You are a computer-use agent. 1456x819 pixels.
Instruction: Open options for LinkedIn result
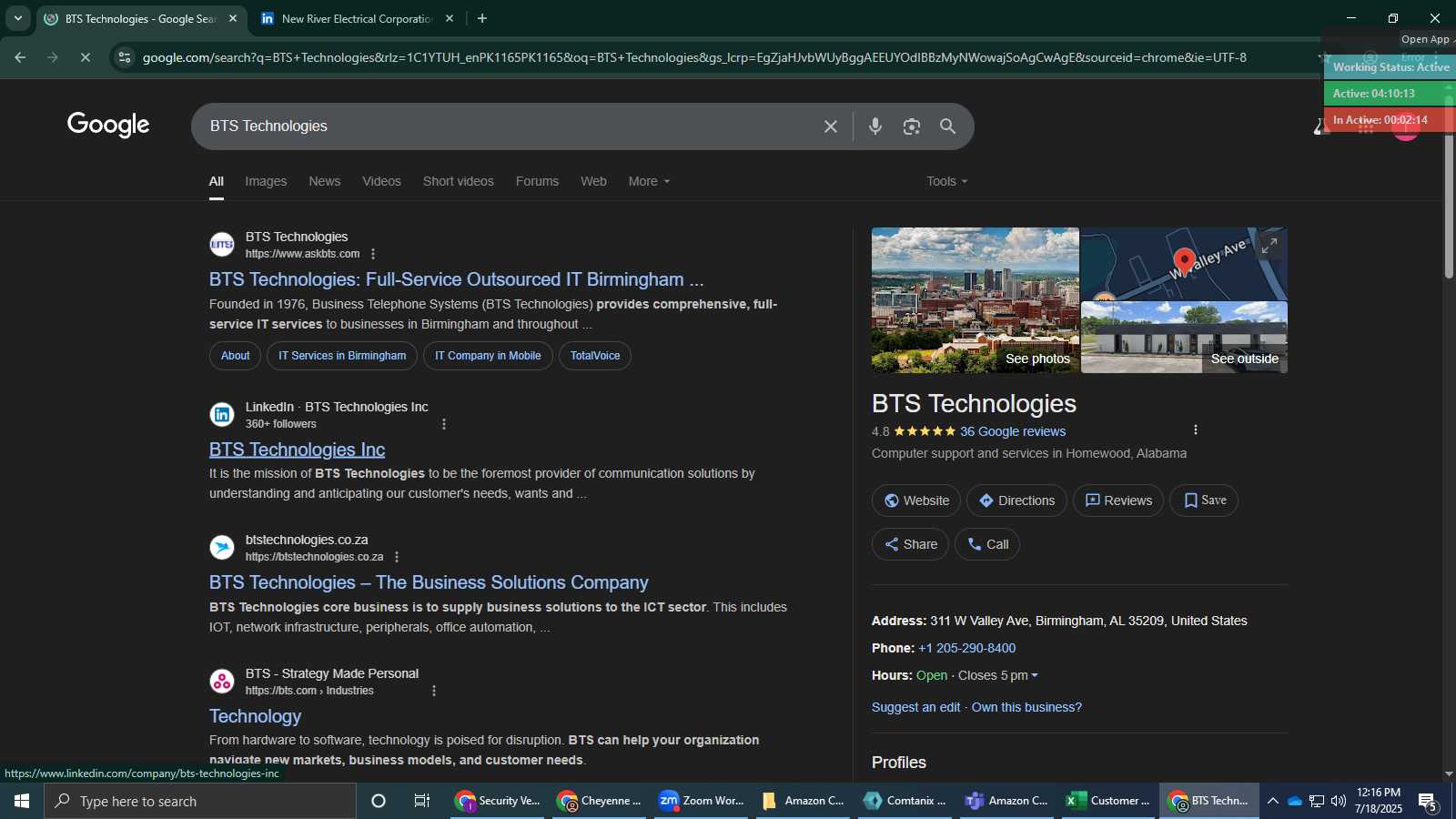[x=444, y=424]
